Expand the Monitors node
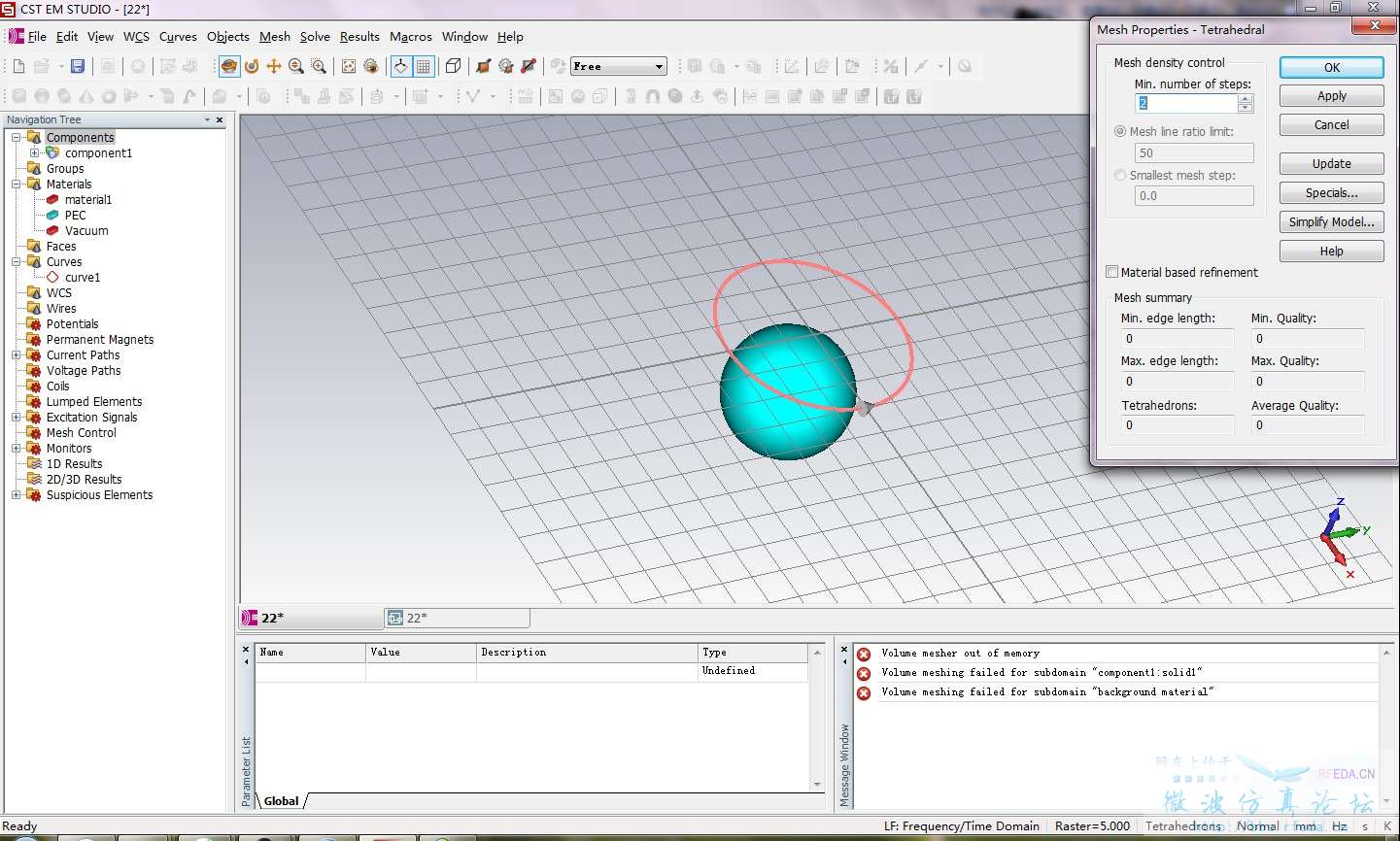Image resolution: width=1400 pixels, height=841 pixels. [16, 448]
